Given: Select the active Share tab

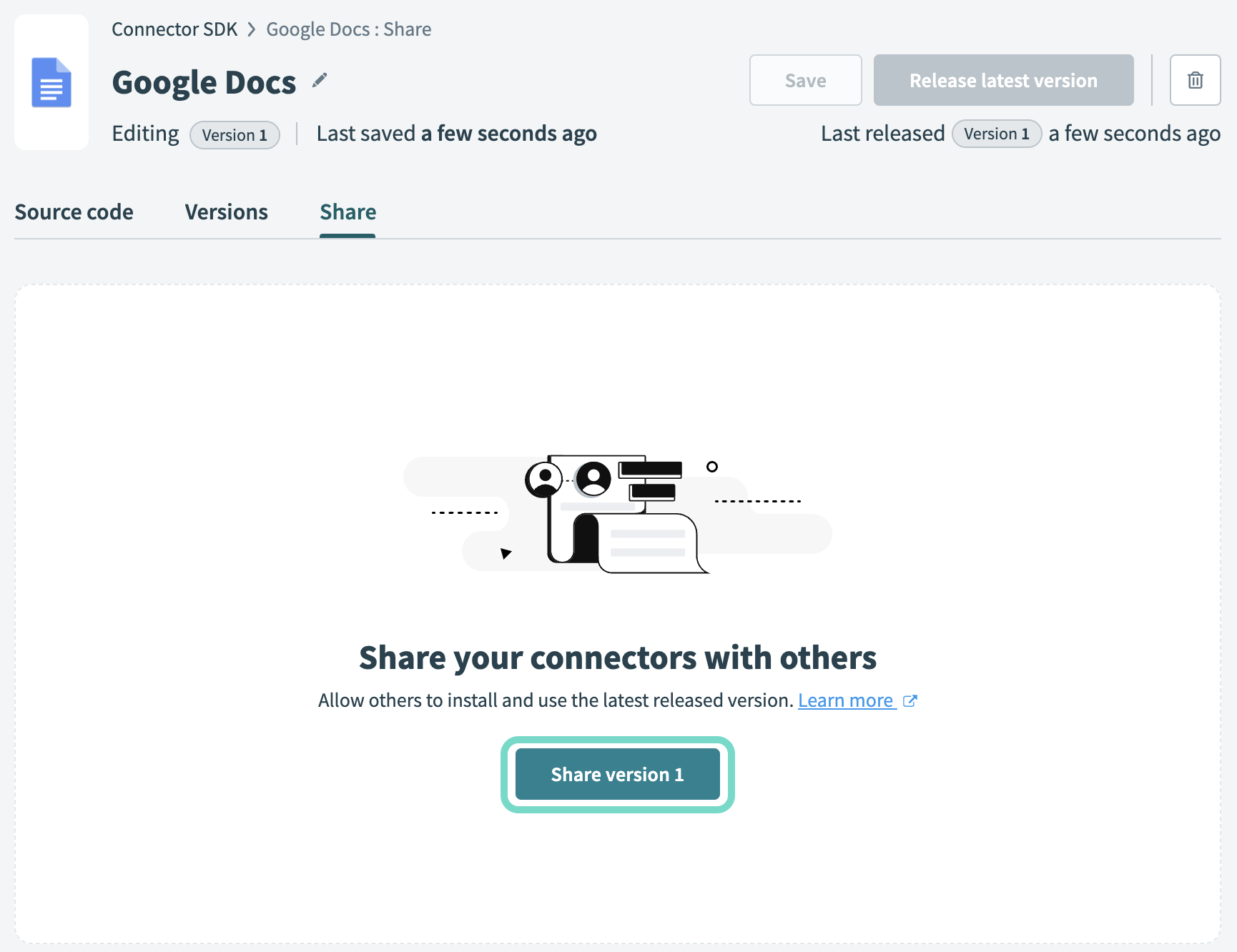Looking at the screenshot, I should 348,212.
